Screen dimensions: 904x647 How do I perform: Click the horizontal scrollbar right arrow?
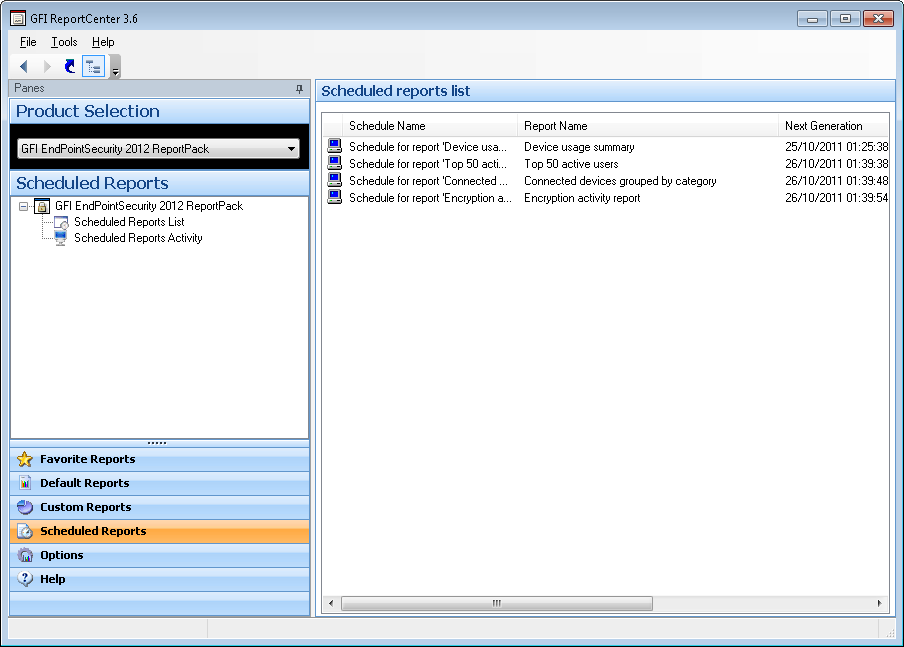click(x=880, y=603)
